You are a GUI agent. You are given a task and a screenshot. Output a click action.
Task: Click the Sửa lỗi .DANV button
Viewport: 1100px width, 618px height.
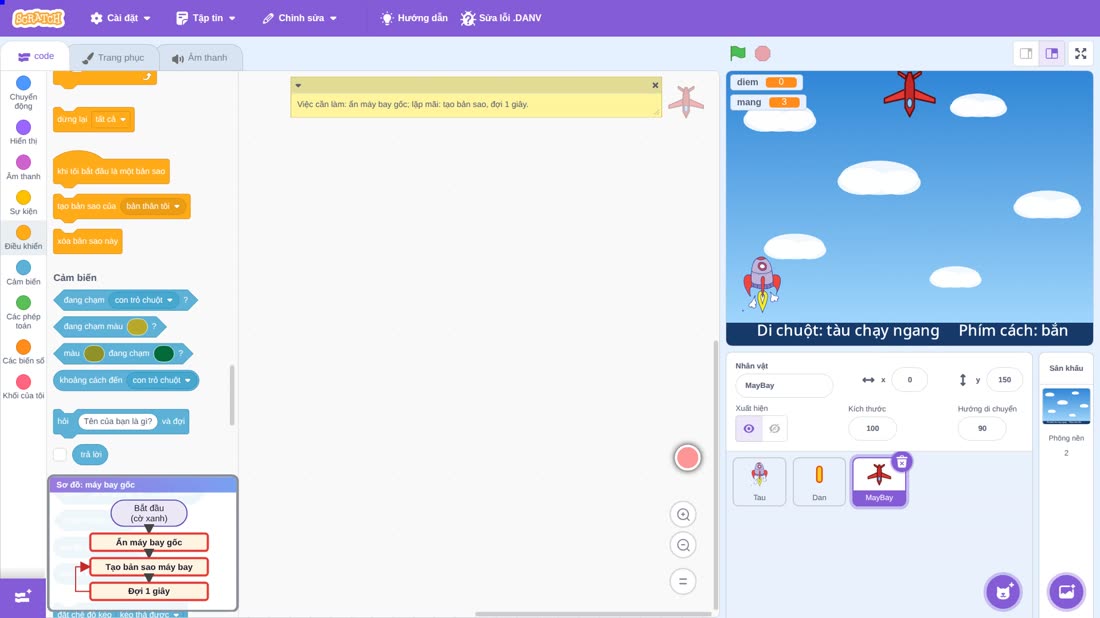pyautogui.click(x=501, y=18)
